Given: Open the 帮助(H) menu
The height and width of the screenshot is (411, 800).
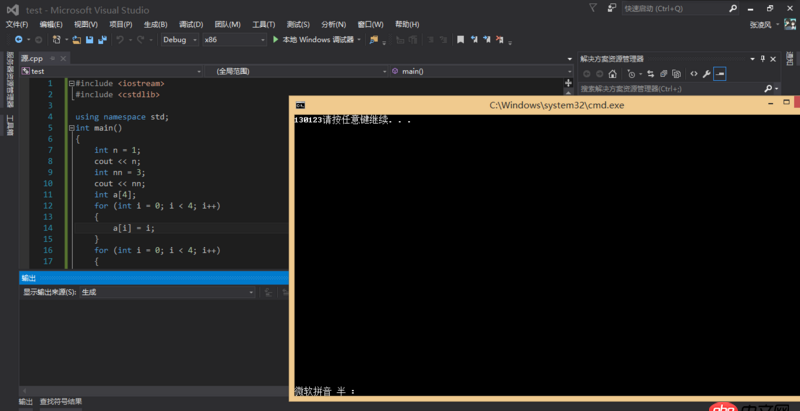Looking at the screenshot, I should (x=407, y=24).
